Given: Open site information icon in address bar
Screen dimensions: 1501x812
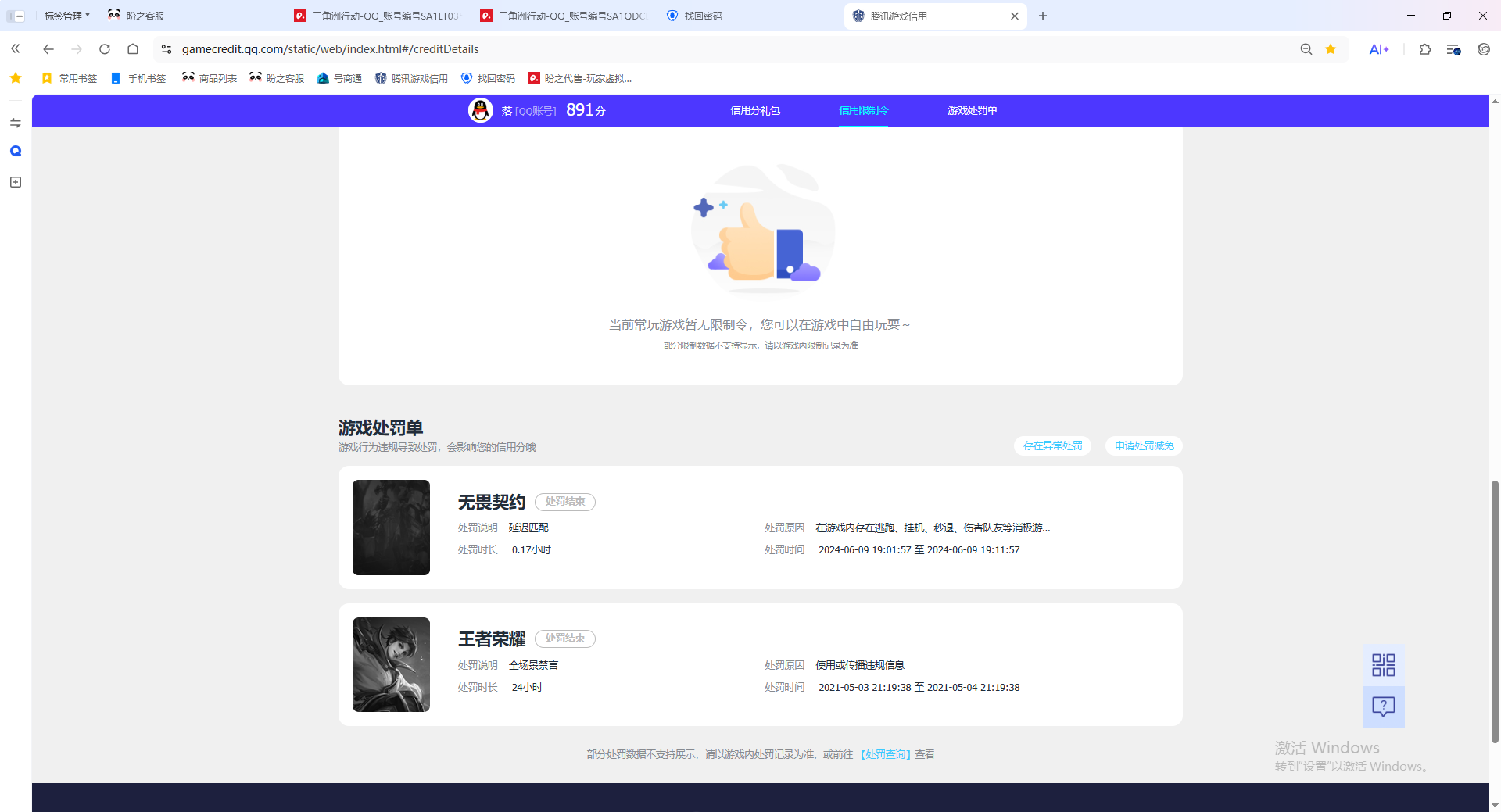Looking at the screenshot, I should [167, 49].
